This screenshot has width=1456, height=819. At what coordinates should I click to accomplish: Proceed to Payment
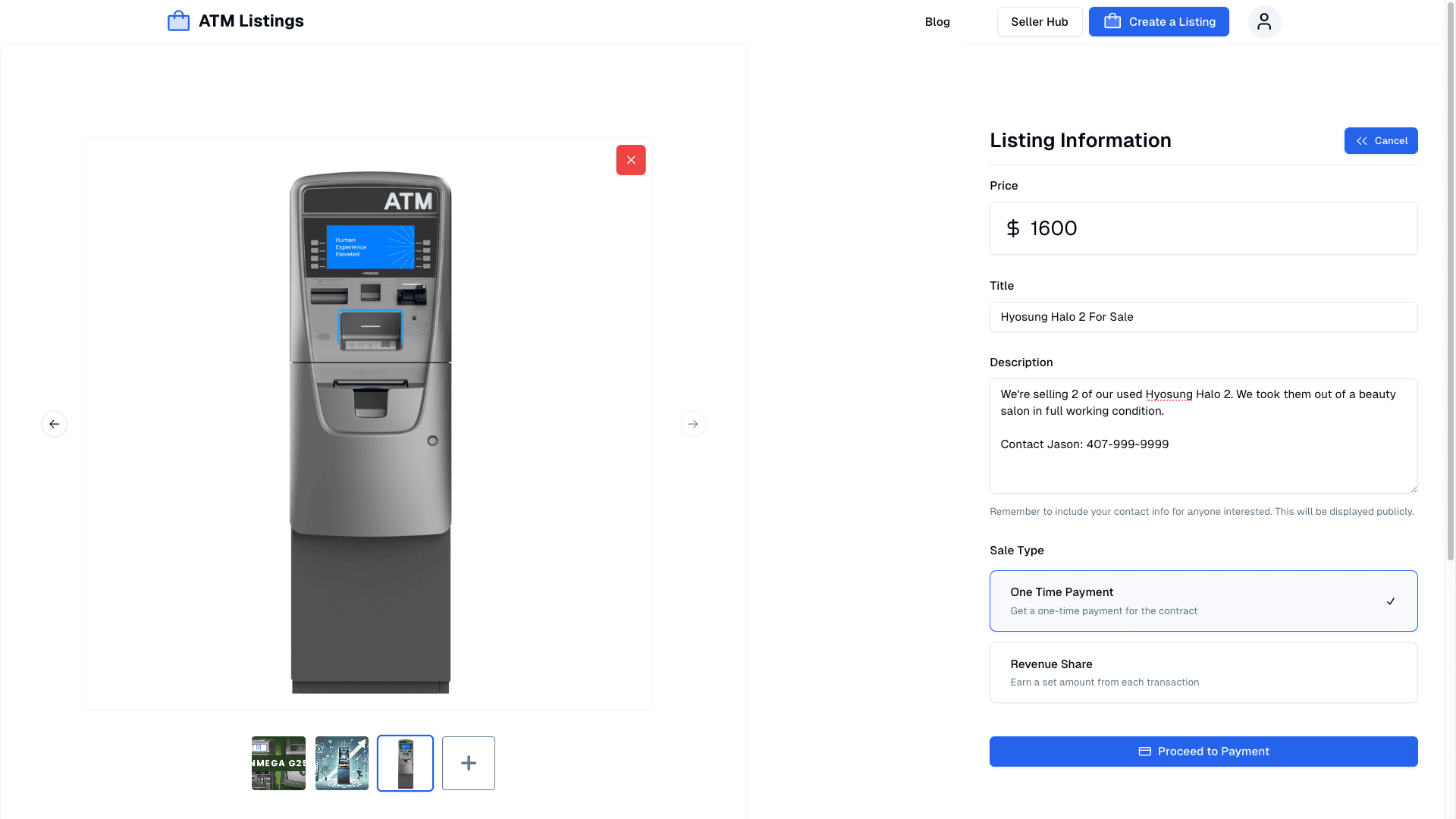coord(1203,752)
